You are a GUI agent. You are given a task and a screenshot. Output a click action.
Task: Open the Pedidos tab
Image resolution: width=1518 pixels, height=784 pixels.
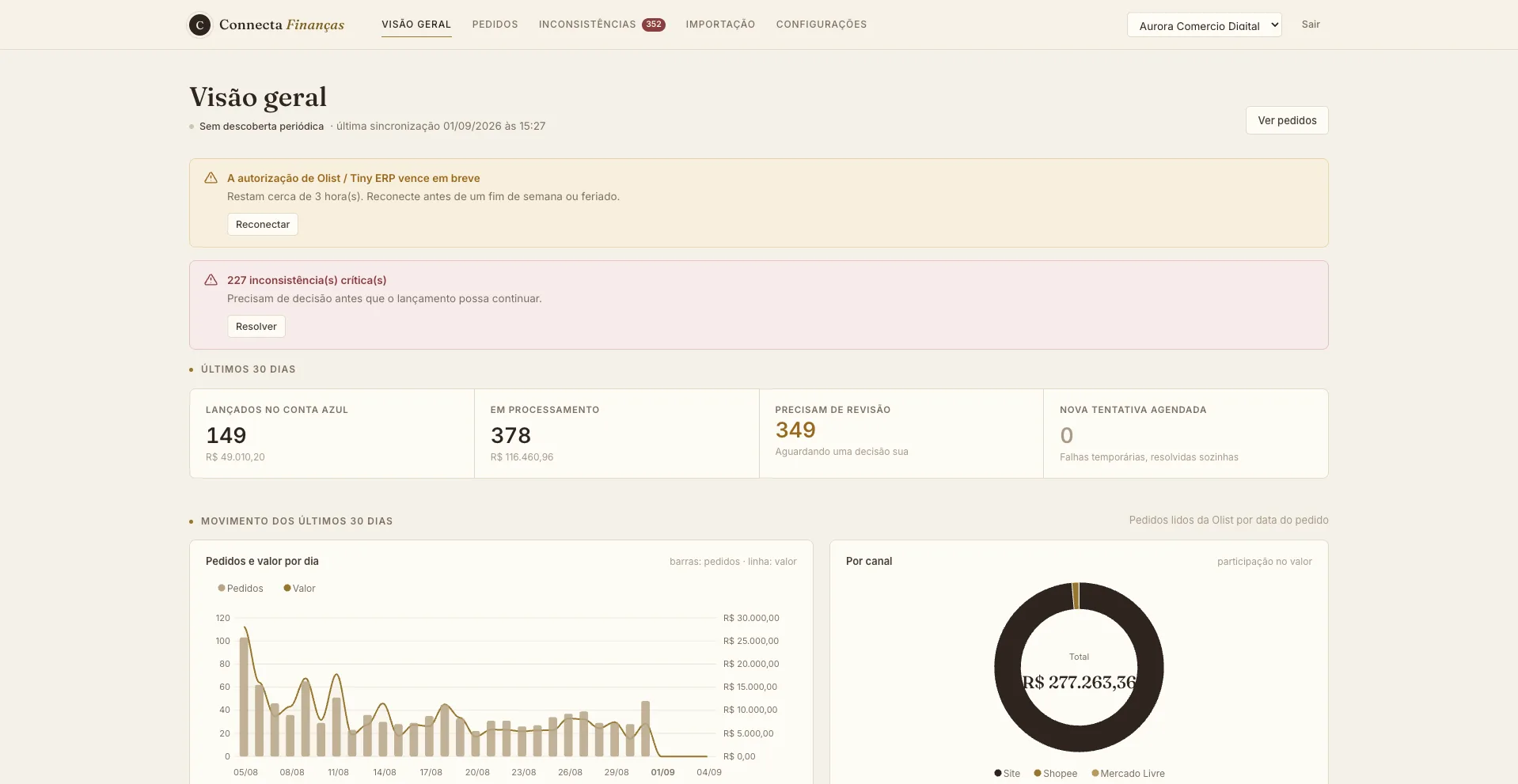(x=495, y=25)
